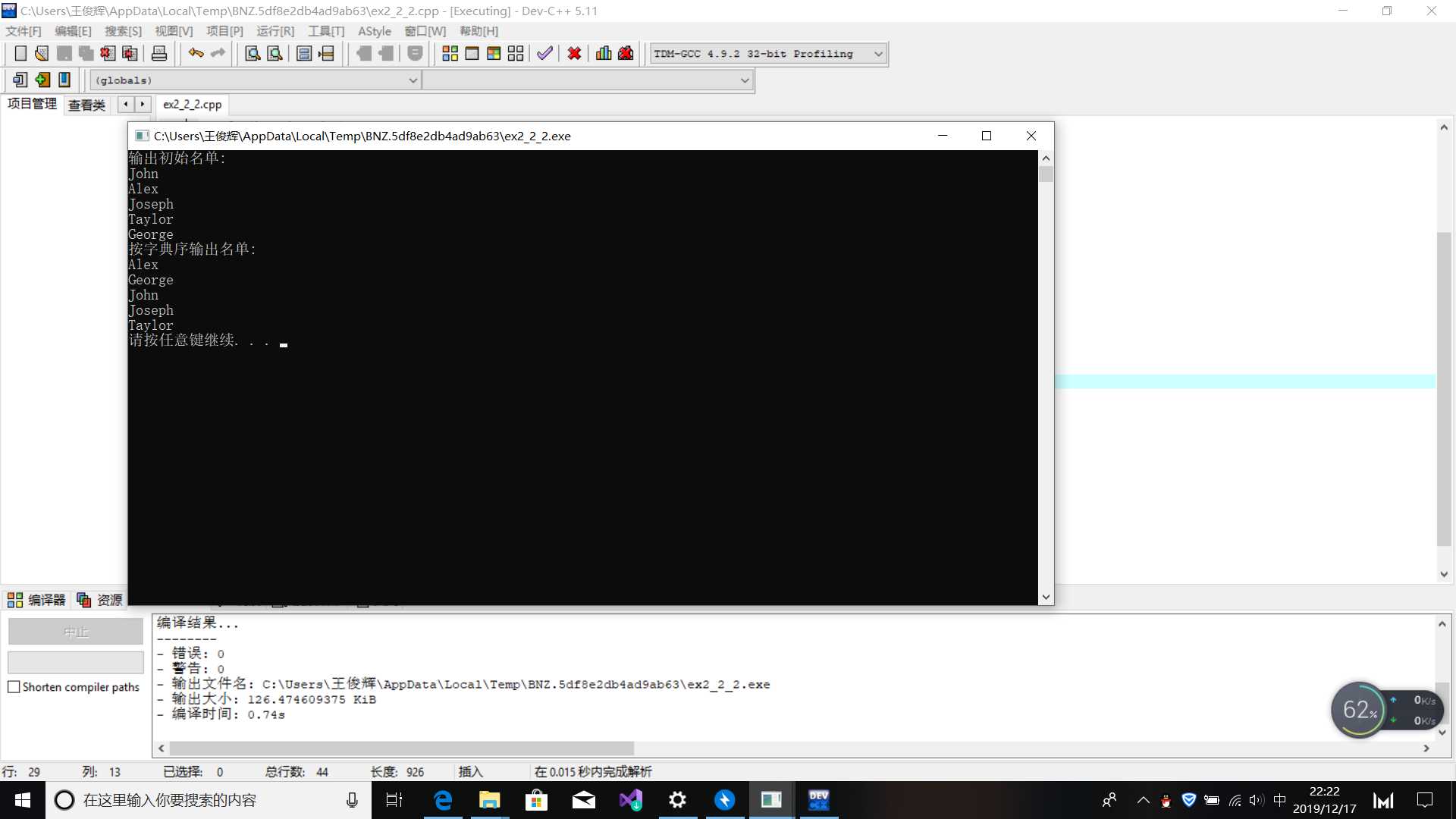
Task: Click the Goto bookmark blue icon
Action: (64, 80)
